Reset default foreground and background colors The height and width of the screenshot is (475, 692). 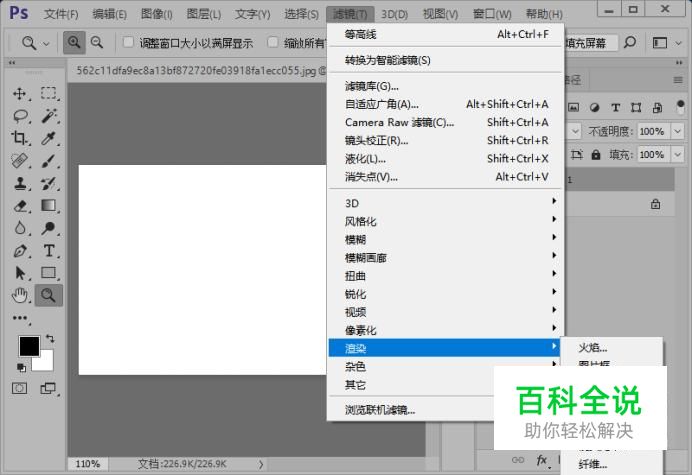pyautogui.click(x=21, y=367)
